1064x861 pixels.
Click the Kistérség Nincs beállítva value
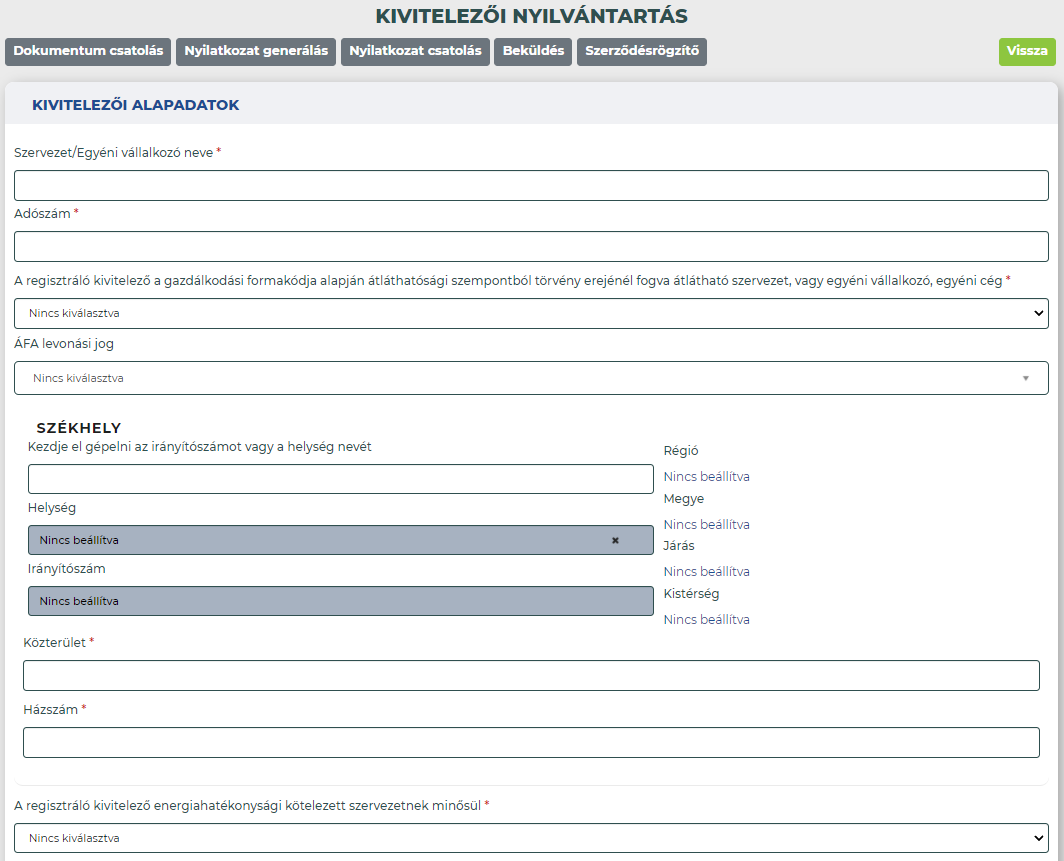[x=706, y=619]
